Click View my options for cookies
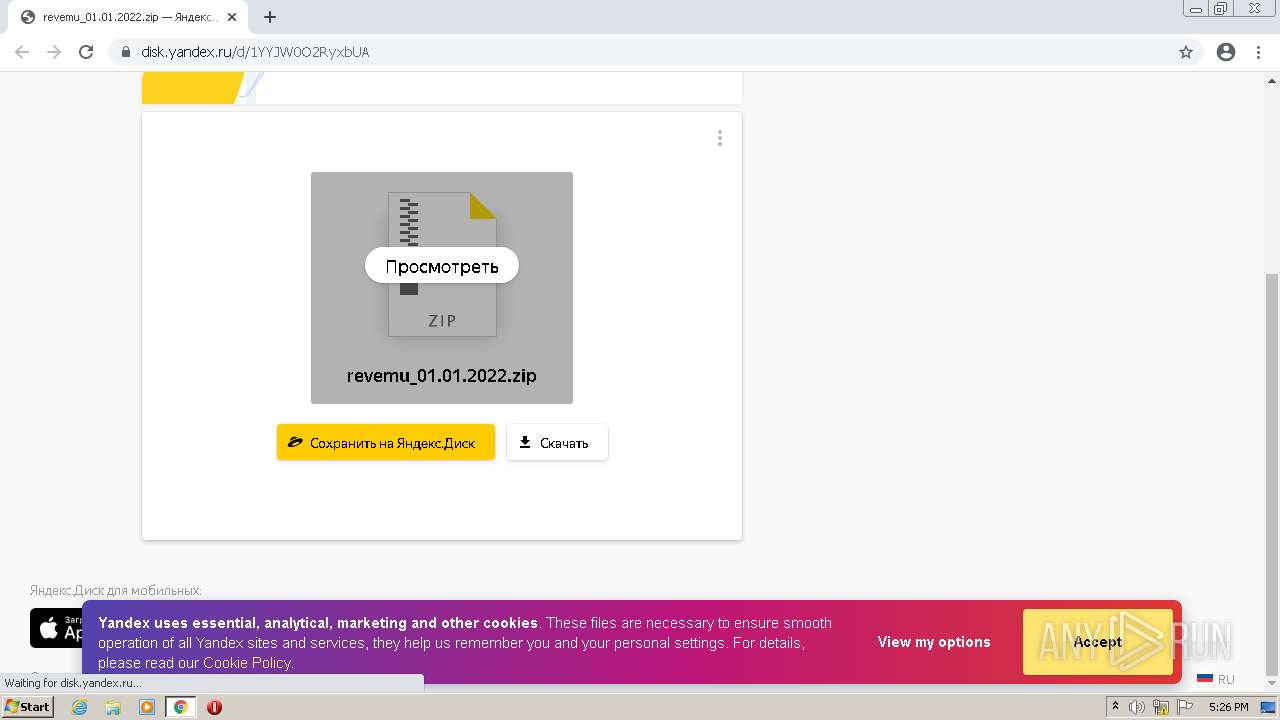Viewport: 1280px width, 720px height. pyautogui.click(x=934, y=642)
